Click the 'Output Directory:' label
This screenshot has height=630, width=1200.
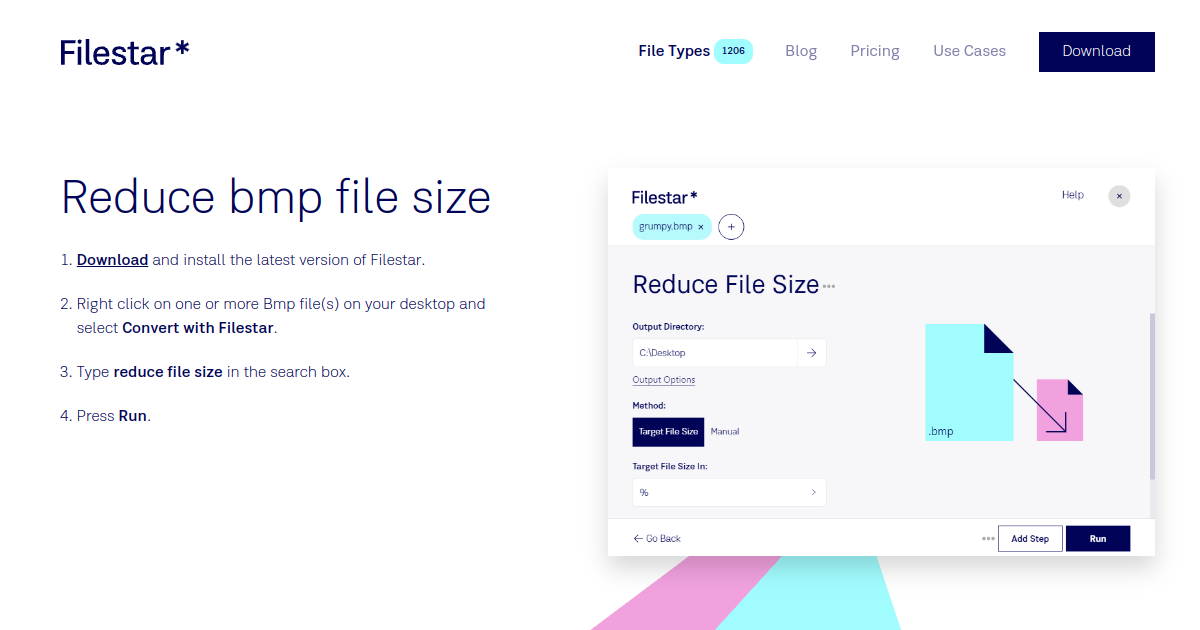tap(668, 327)
